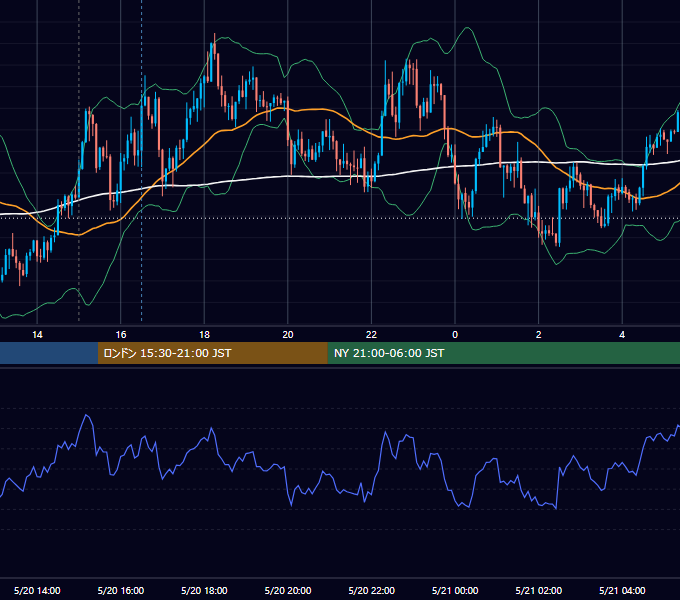The image size is (680, 600).
Task: Click the blue session bar before London
Action: click(x=49, y=353)
